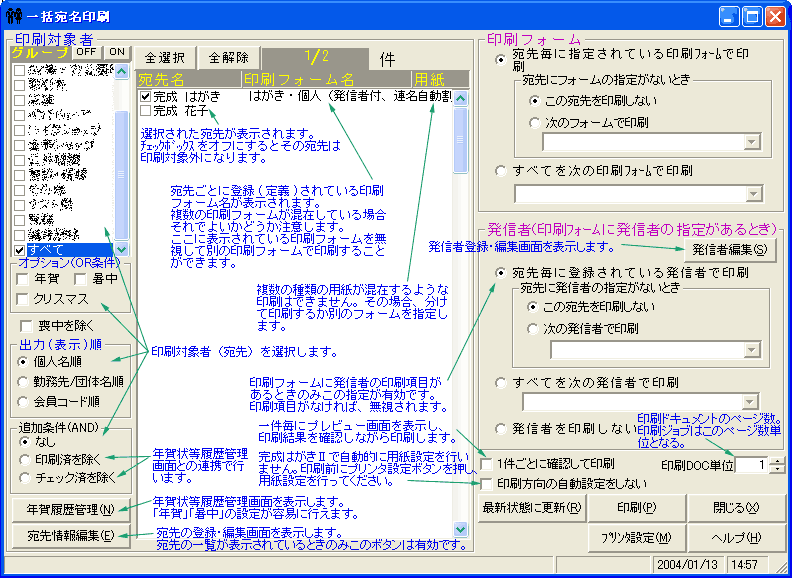Click 全解除 to deselect all addressees
Viewport: 792px width, 578px height.
(228, 57)
